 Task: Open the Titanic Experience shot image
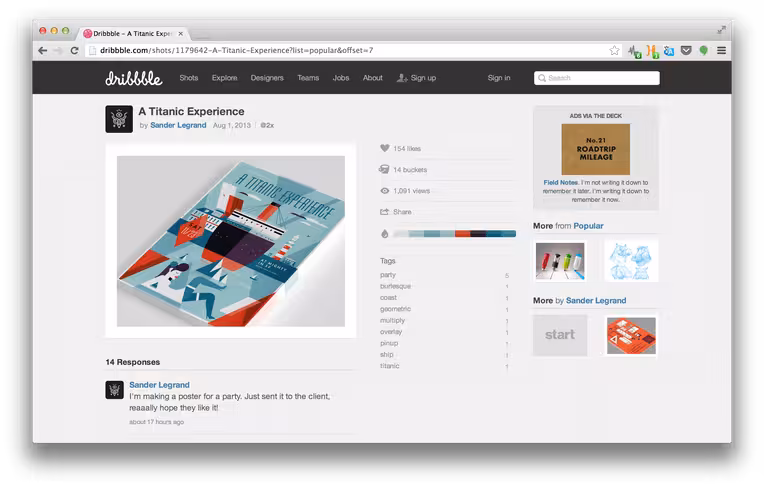coord(230,241)
